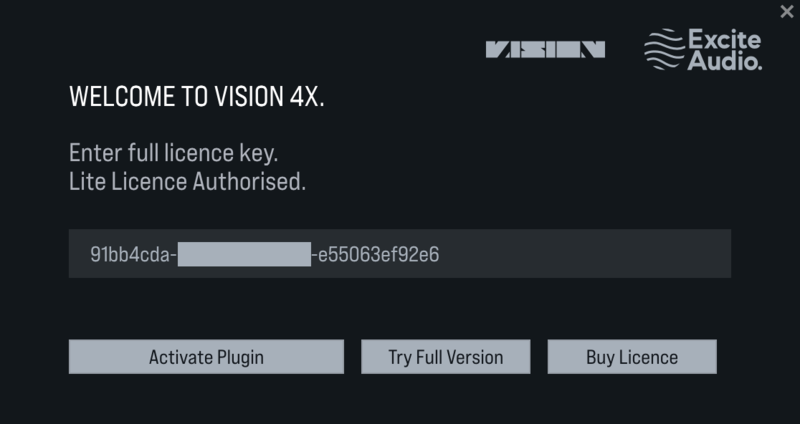
Task: Click the word "Authorised." in the status
Action: [254, 182]
